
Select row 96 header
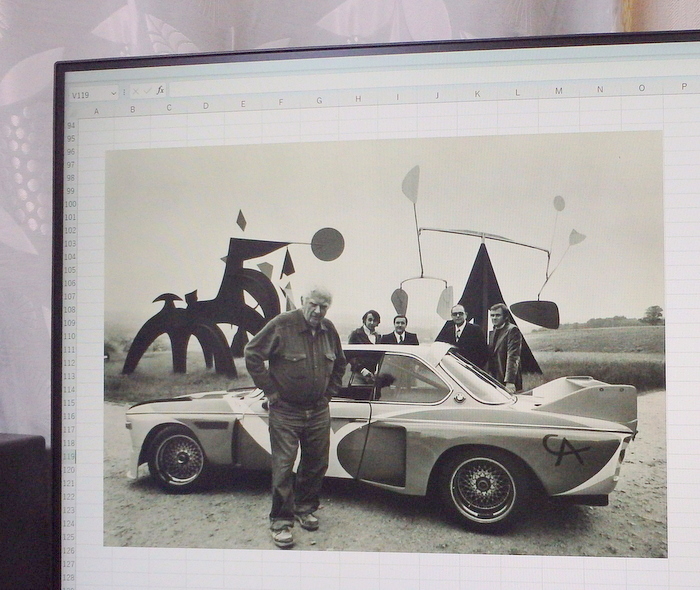71,152
